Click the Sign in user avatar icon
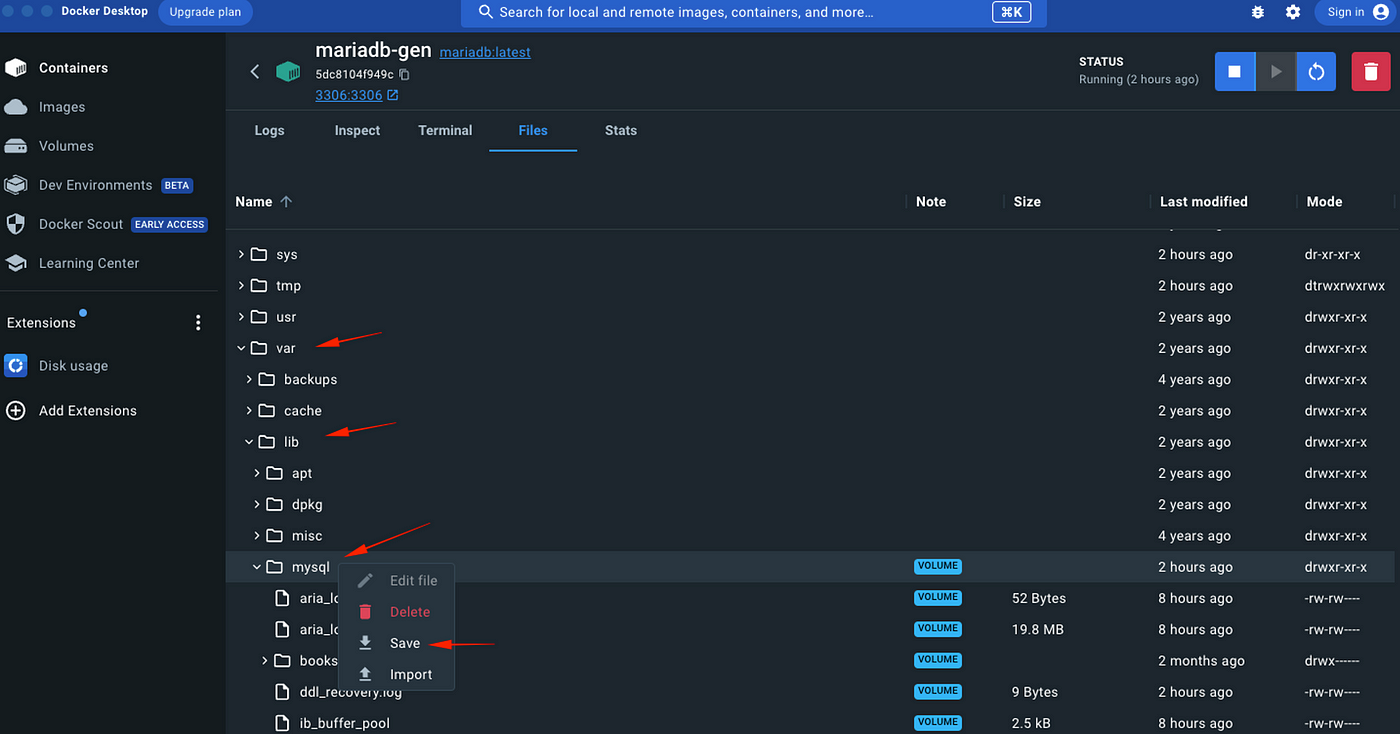 [x=1381, y=12]
